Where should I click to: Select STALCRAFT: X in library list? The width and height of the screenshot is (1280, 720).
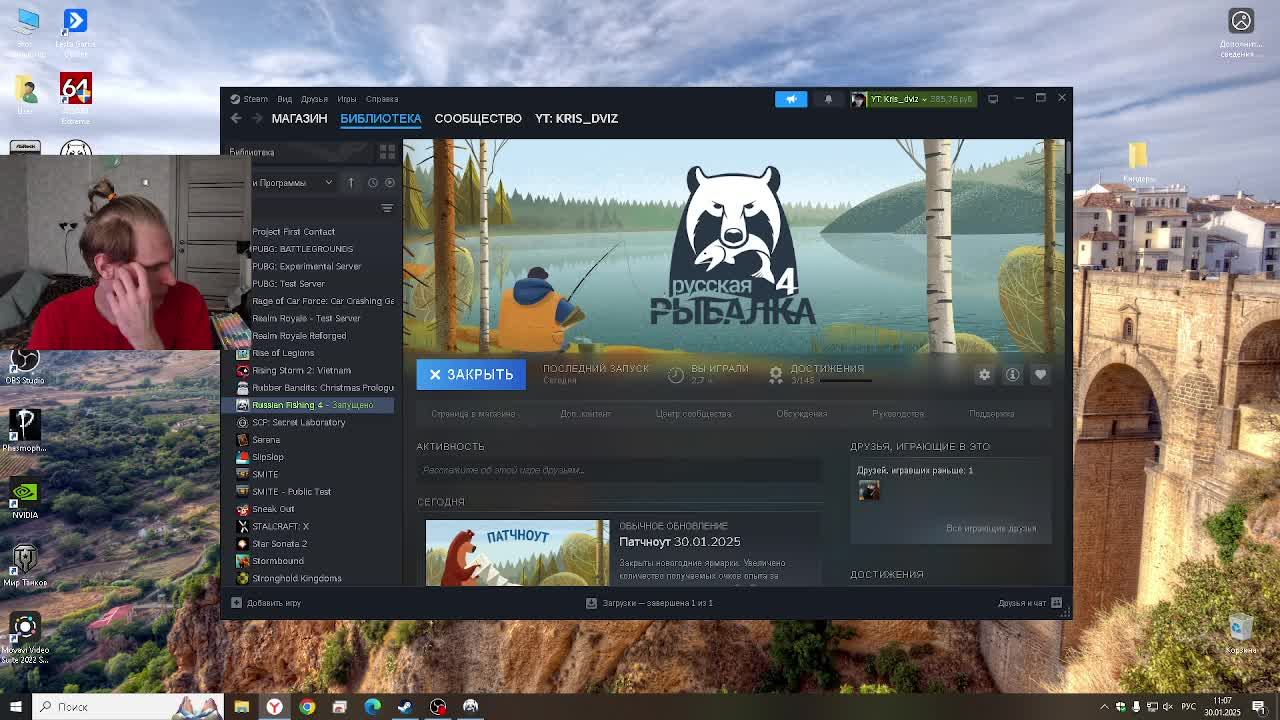coord(280,526)
